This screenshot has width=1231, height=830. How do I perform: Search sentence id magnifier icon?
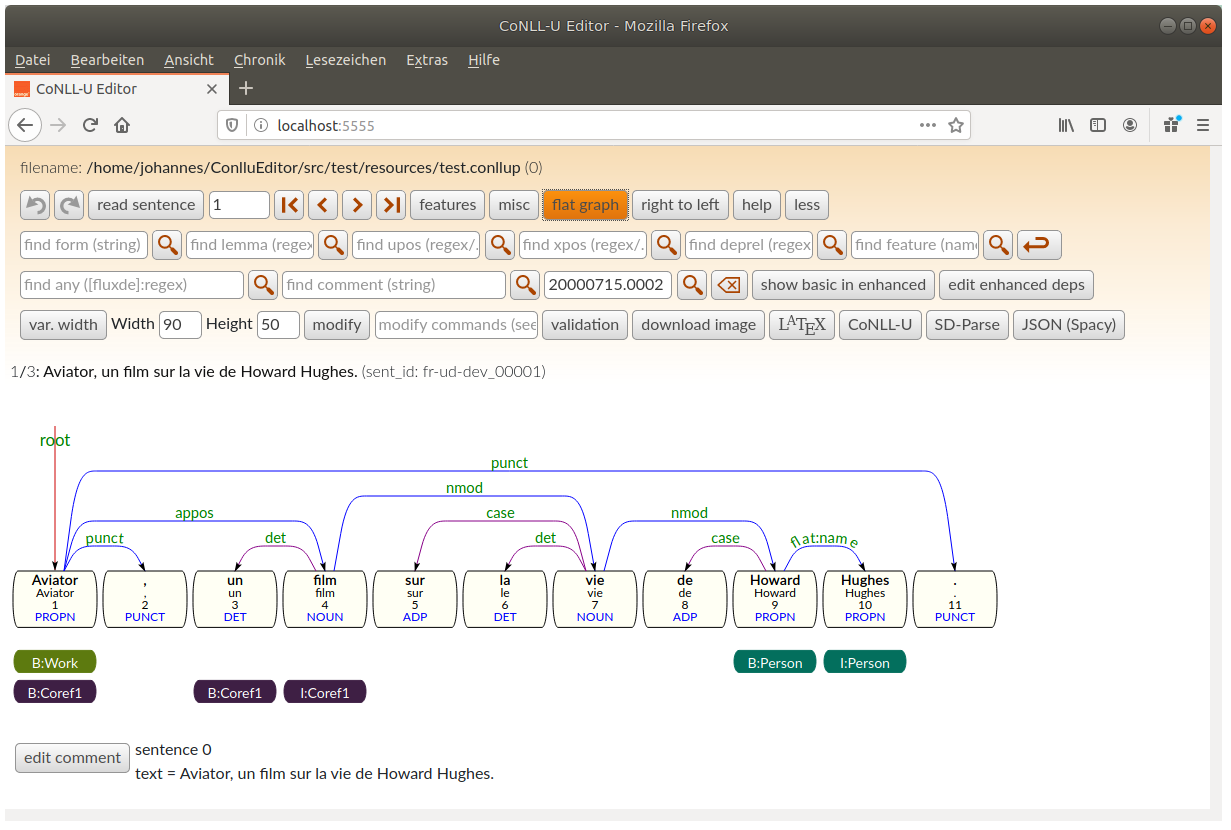point(692,285)
